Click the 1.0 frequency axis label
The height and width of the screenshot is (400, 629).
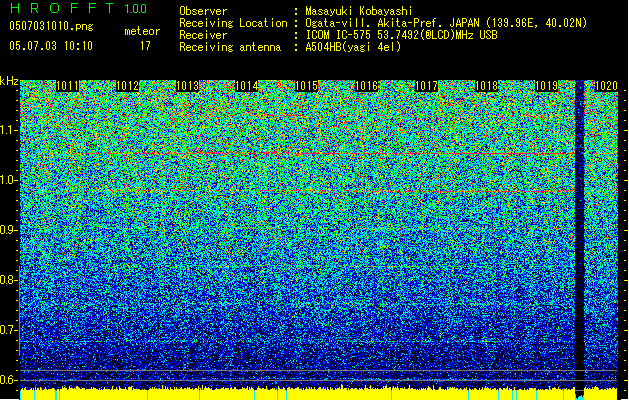tap(8, 181)
